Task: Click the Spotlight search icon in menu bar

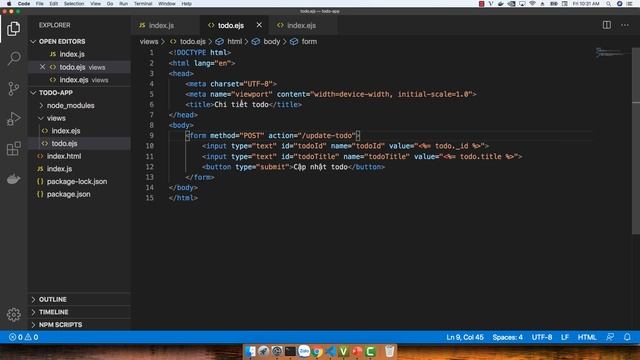Action: click(609, 4)
